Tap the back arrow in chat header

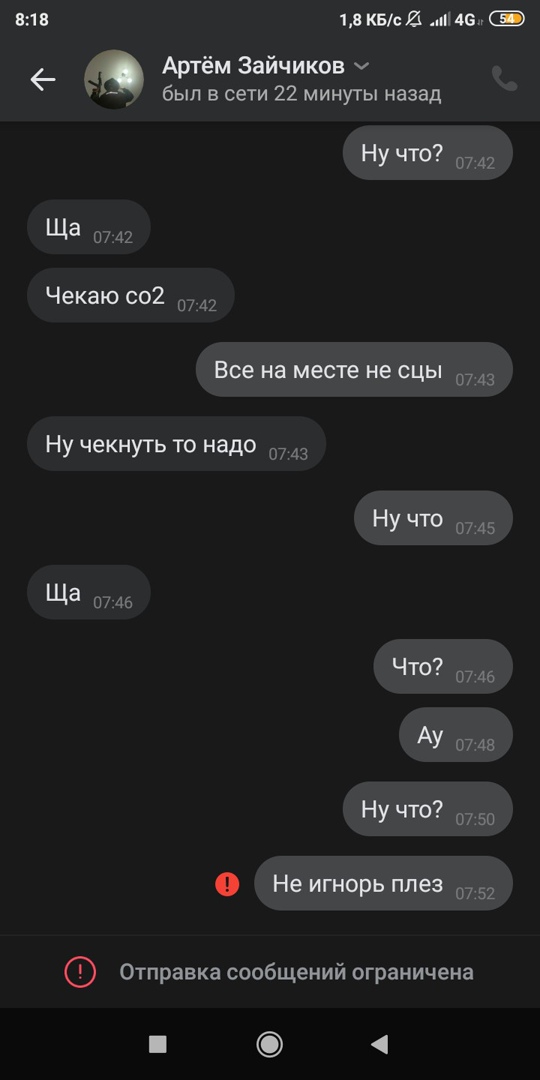click(43, 80)
